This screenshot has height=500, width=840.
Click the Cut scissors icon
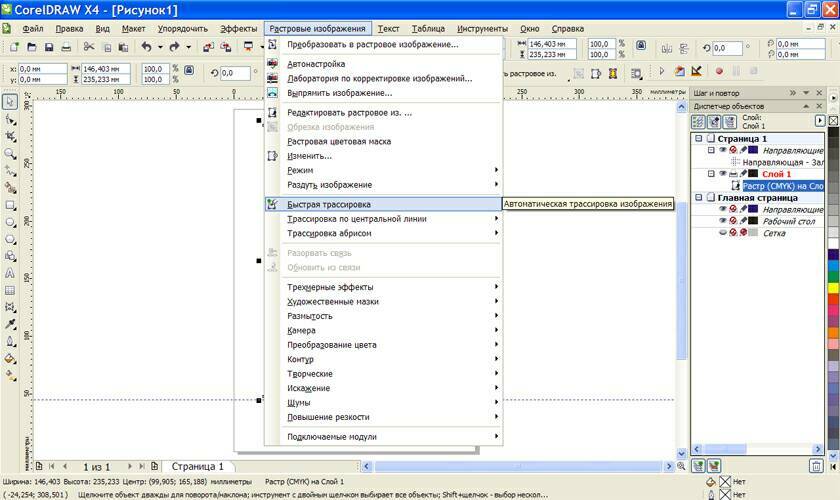coord(89,47)
